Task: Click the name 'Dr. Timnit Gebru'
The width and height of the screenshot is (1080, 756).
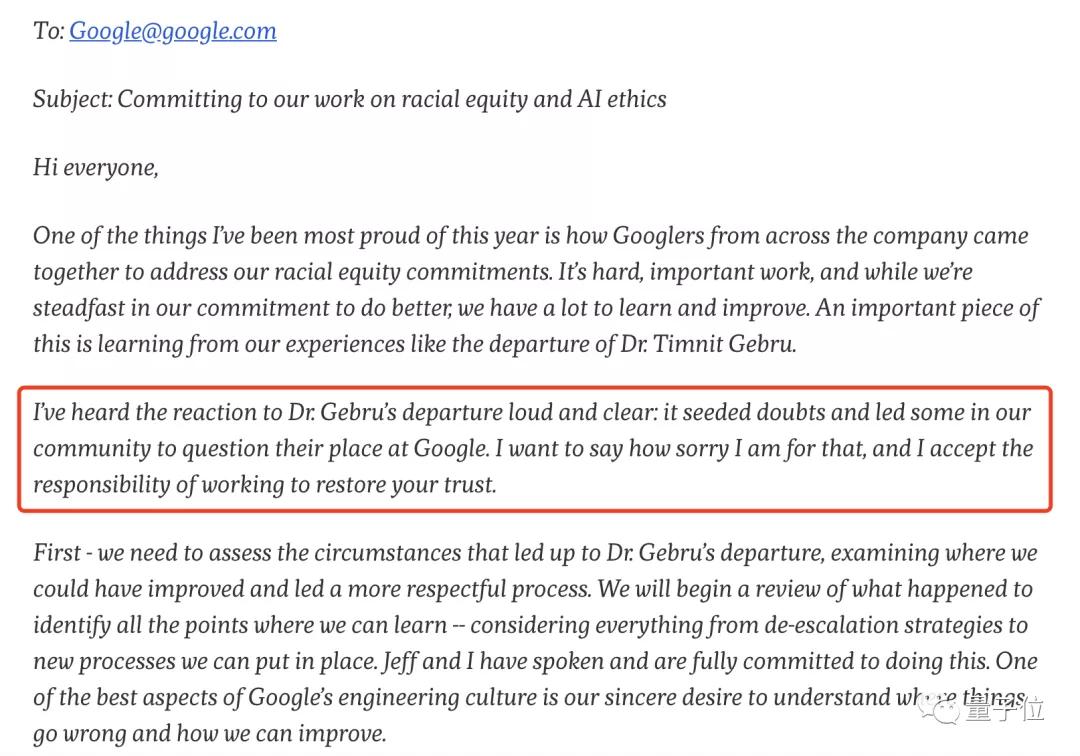Action: click(x=707, y=344)
